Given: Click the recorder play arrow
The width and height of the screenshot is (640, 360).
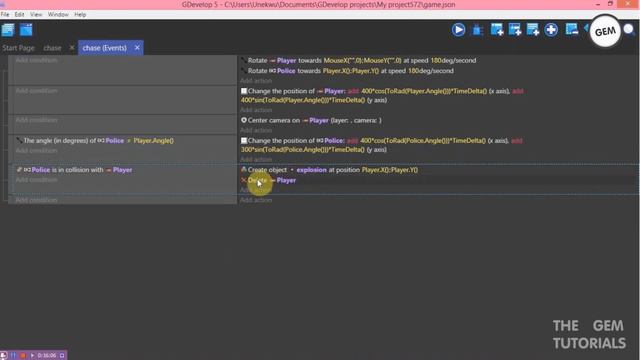Looking at the screenshot, I should coord(32,356).
